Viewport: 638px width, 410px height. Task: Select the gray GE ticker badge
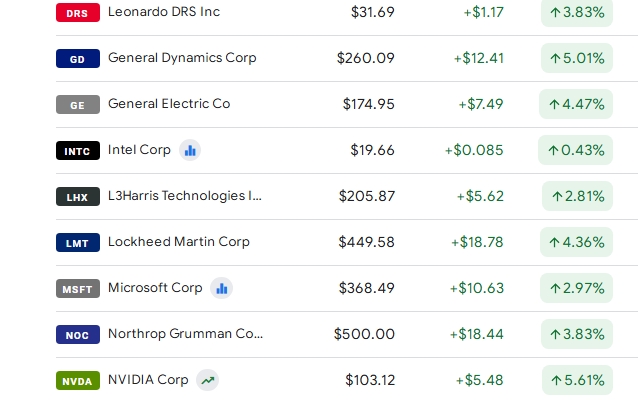[78, 104]
